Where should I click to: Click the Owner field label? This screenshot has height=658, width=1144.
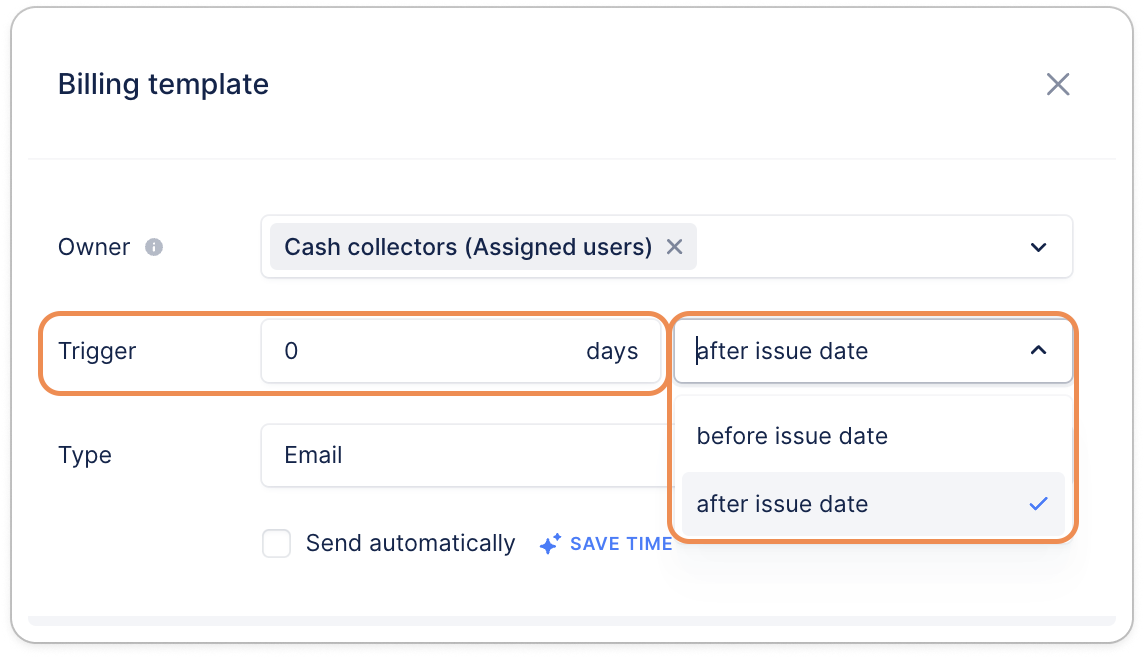(x=94, y=247)
